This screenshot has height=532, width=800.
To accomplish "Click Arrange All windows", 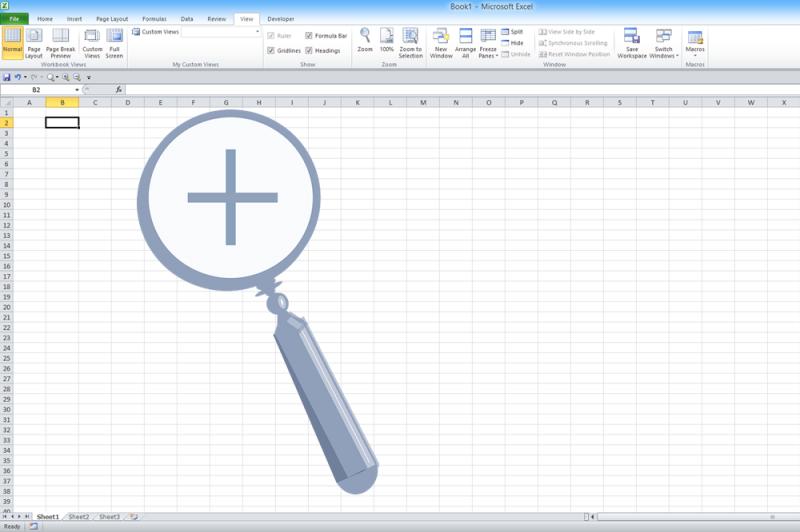I will click(465, 43).
